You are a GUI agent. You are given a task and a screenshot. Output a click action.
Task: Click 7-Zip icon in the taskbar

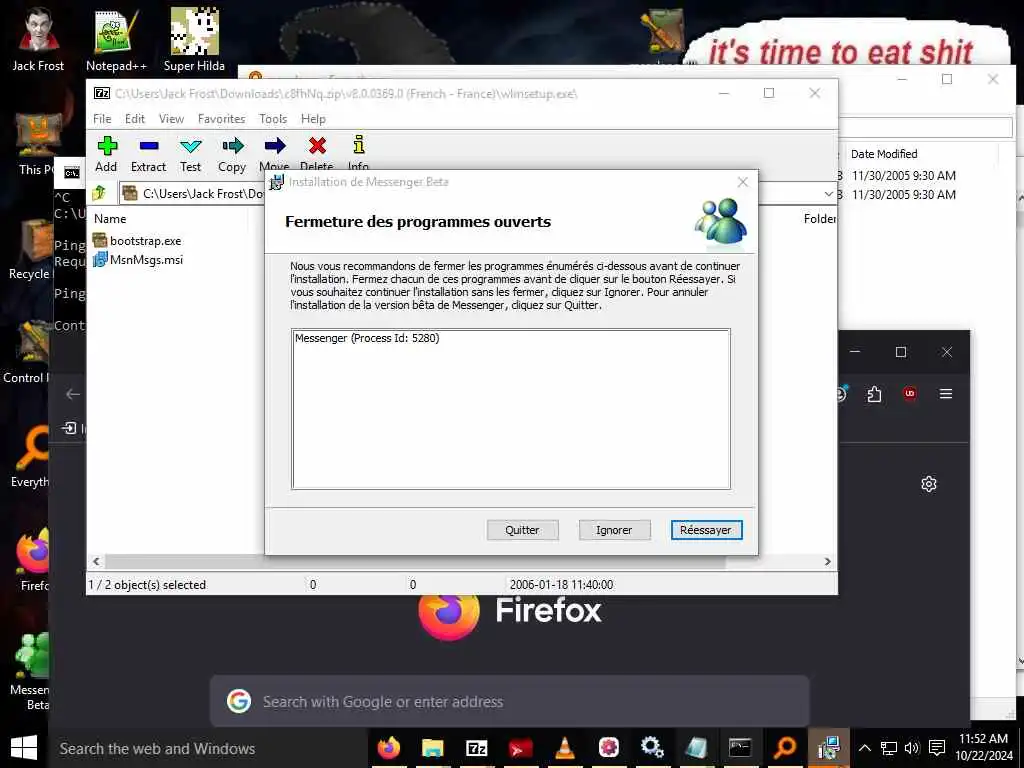477,748
